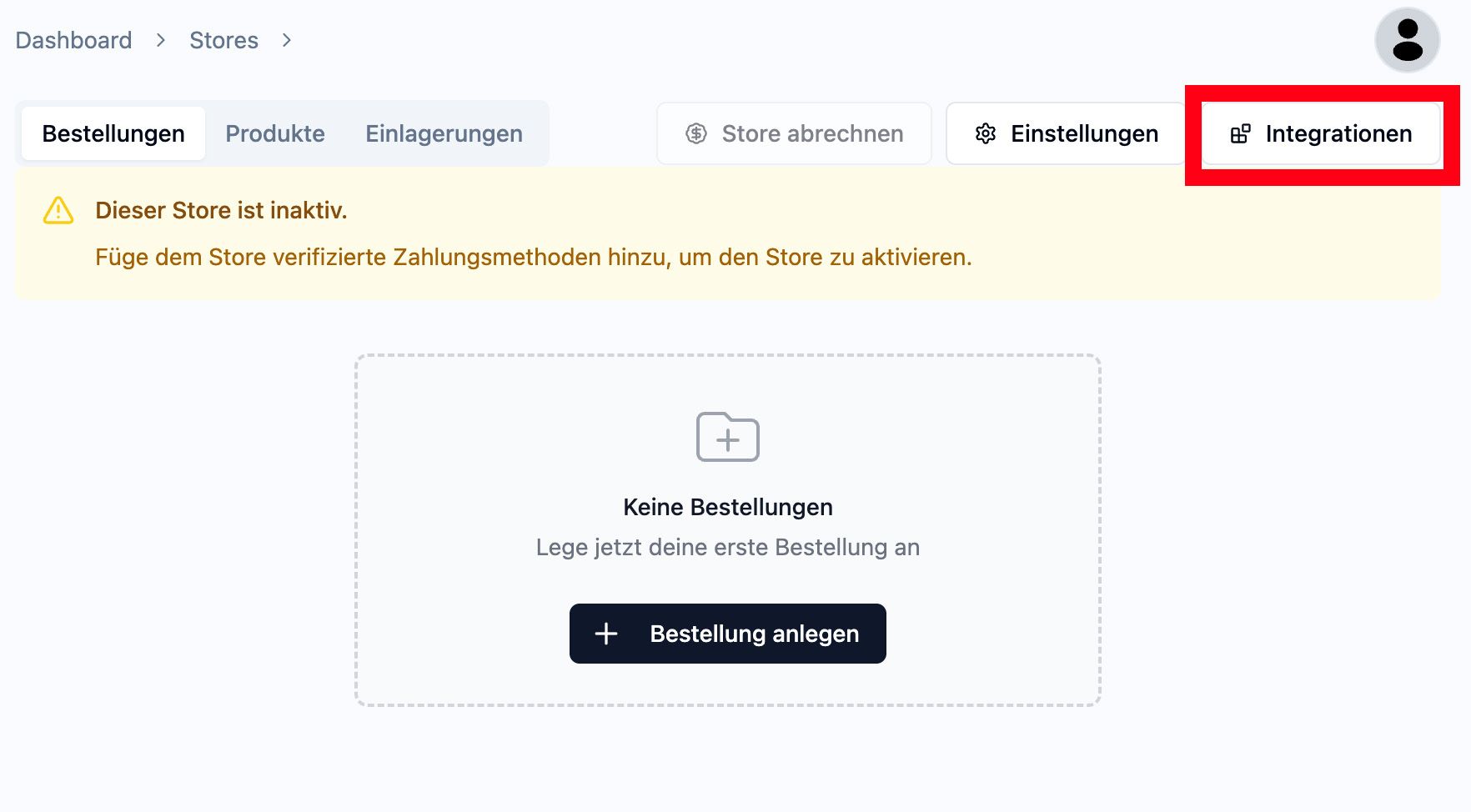Click the Bestellung anlegen button
The height and width of the screenshot is (812, 1471).
pyautogui.click(x=728, y=634)
